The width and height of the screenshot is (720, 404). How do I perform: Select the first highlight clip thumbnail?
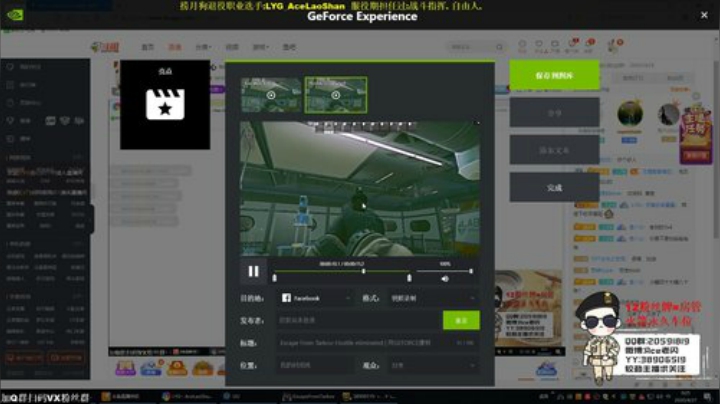[x=271, y=95]
